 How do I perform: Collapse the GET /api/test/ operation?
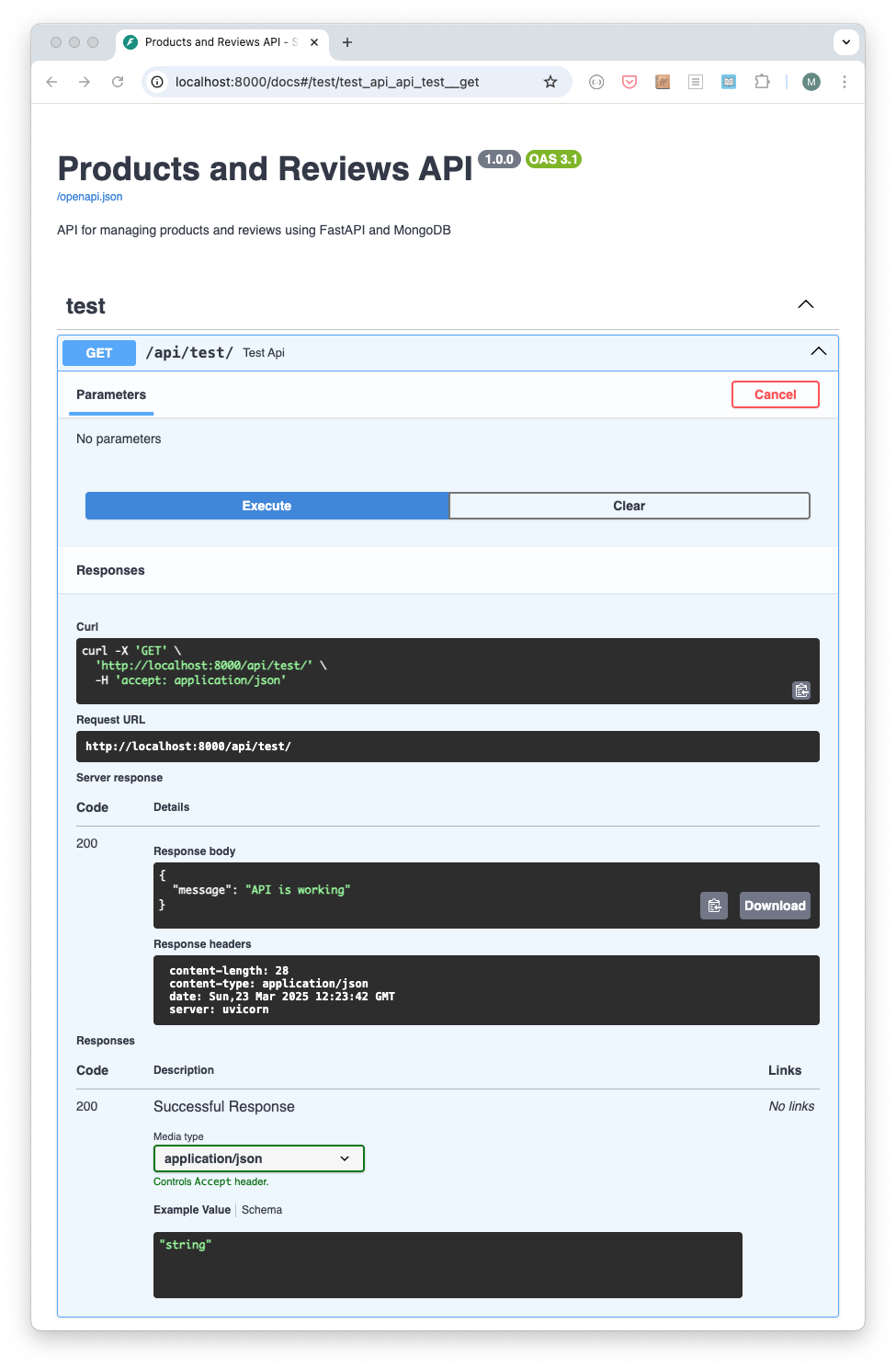click(818, 351)
